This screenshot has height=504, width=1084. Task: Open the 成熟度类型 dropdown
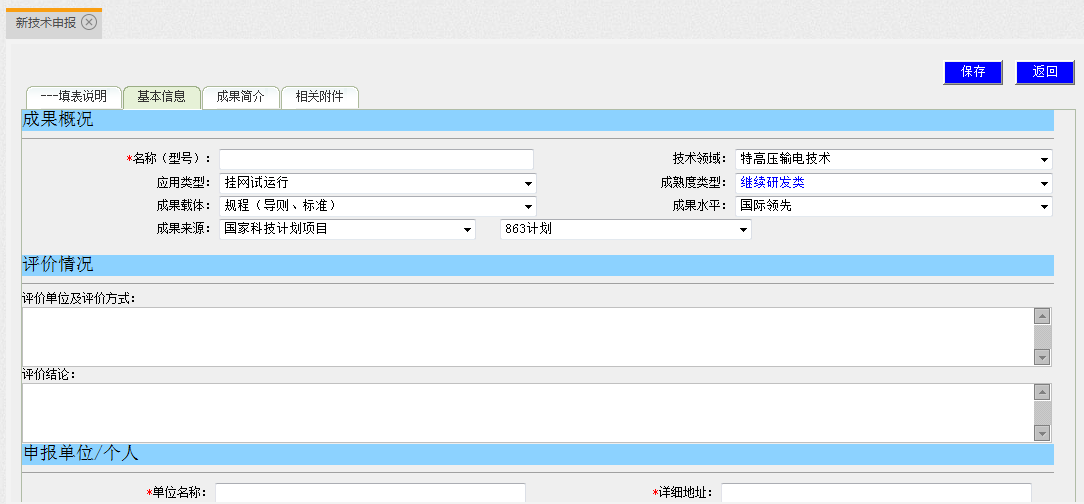pos(893,183)
